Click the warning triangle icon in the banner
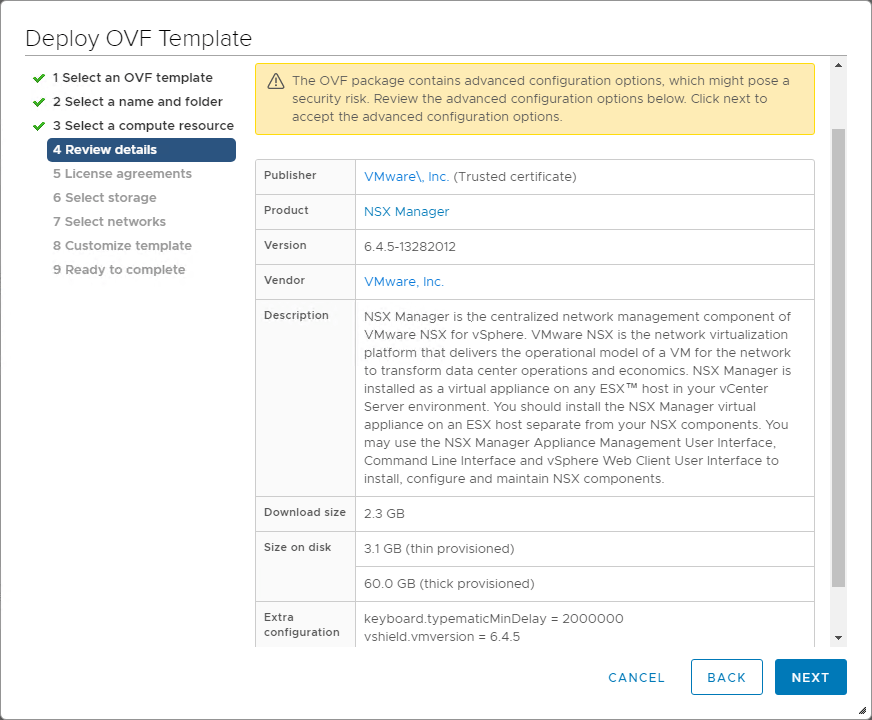Viewport: 872px width, 720px height. click(x=276, y=81)
